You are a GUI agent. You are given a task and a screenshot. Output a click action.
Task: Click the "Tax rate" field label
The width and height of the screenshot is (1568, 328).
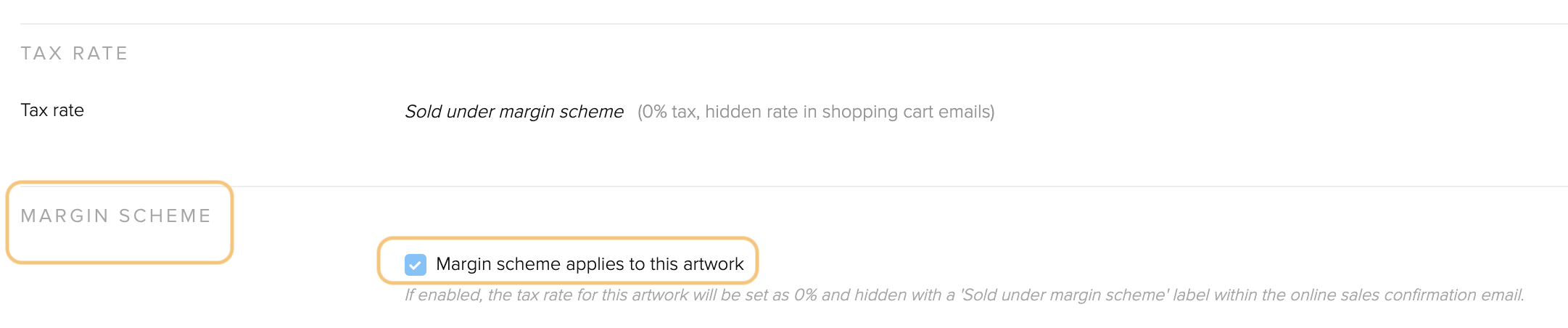point(52,110)
